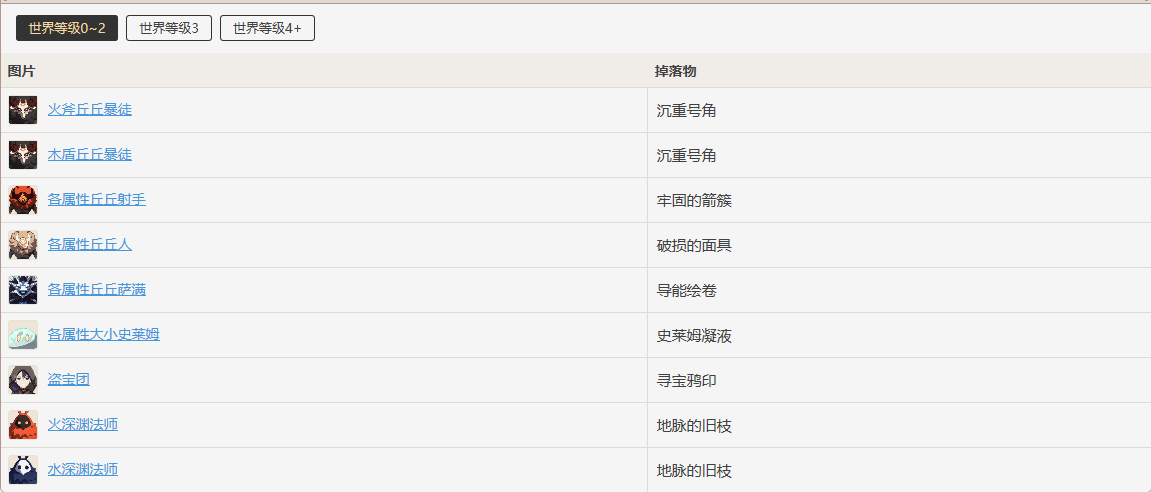The height and width of the screenshot is (492, 1151).
Task: Open the 各属性丘丘射手 link
Action: (97, 199)
